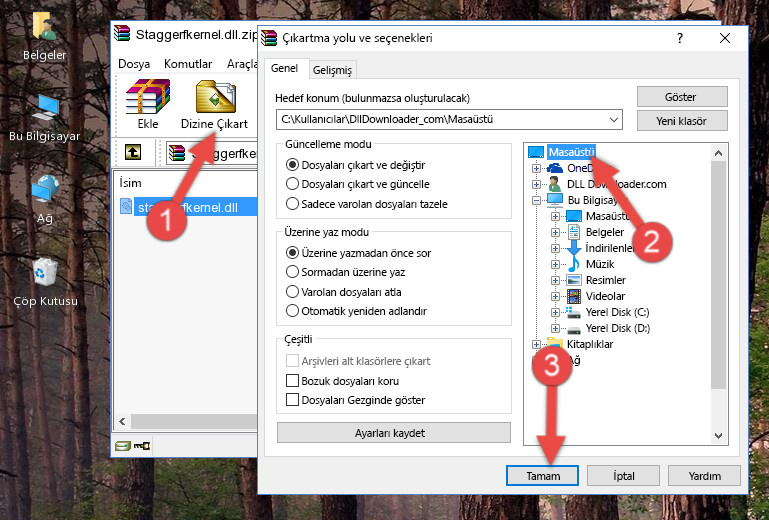Collapse the Bu Bilgisayar tree node
This screenshot has height=520, width=769.
pos(536,200)
